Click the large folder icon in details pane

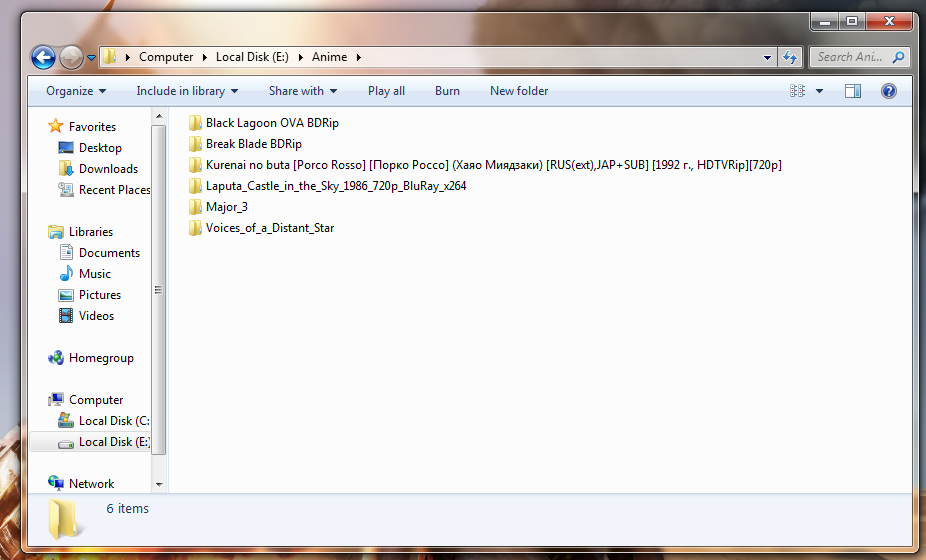coord(64,518)
